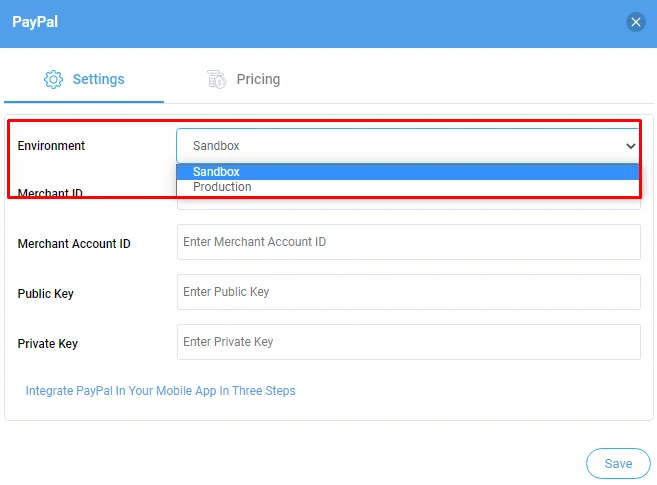Screen dimensions: 657x485
Task: Click the partially hidden Merchant ID input box
Action: [x=409, y=203]
